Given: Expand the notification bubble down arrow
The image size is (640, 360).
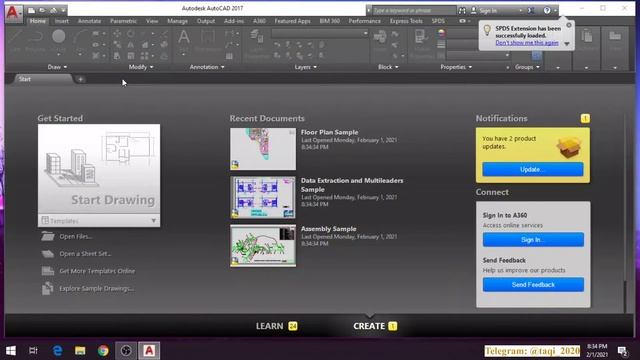Looking at the screenshot, I should tap(567, 44).
